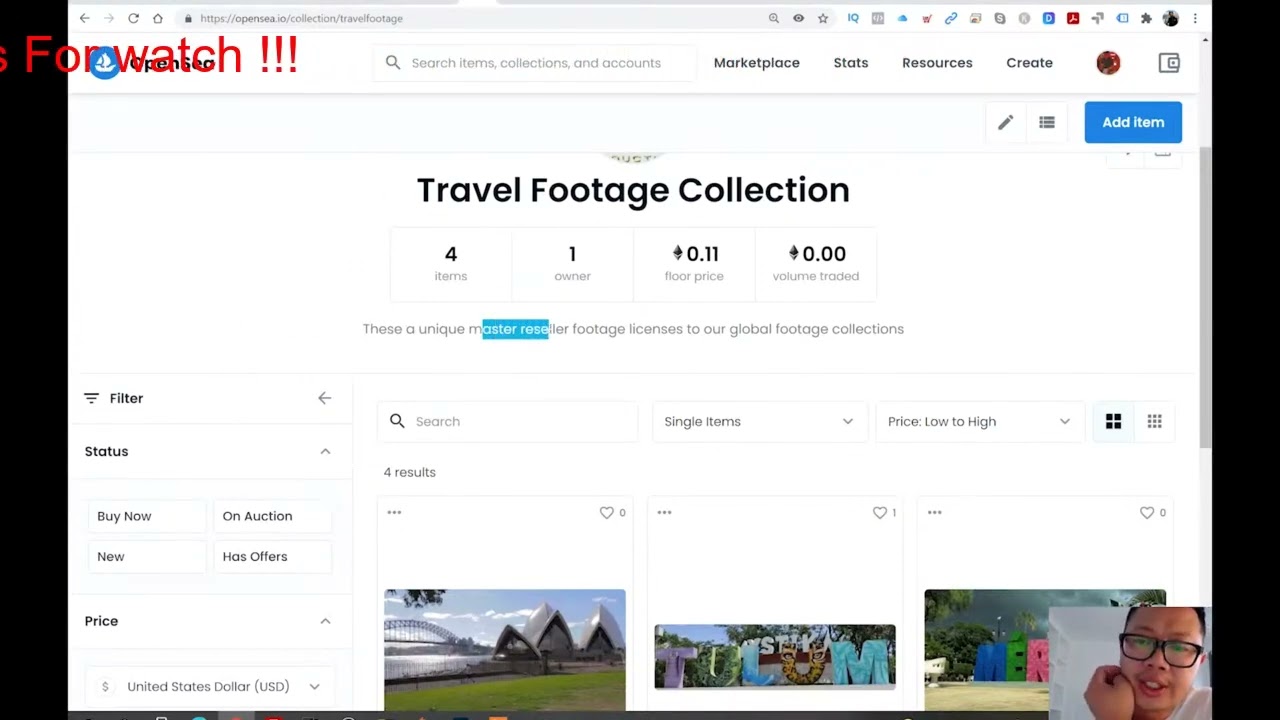This screenshot has width=1280, height=720.
Task: Toggle the Buy Now status filter
Action: pos(146,516)
